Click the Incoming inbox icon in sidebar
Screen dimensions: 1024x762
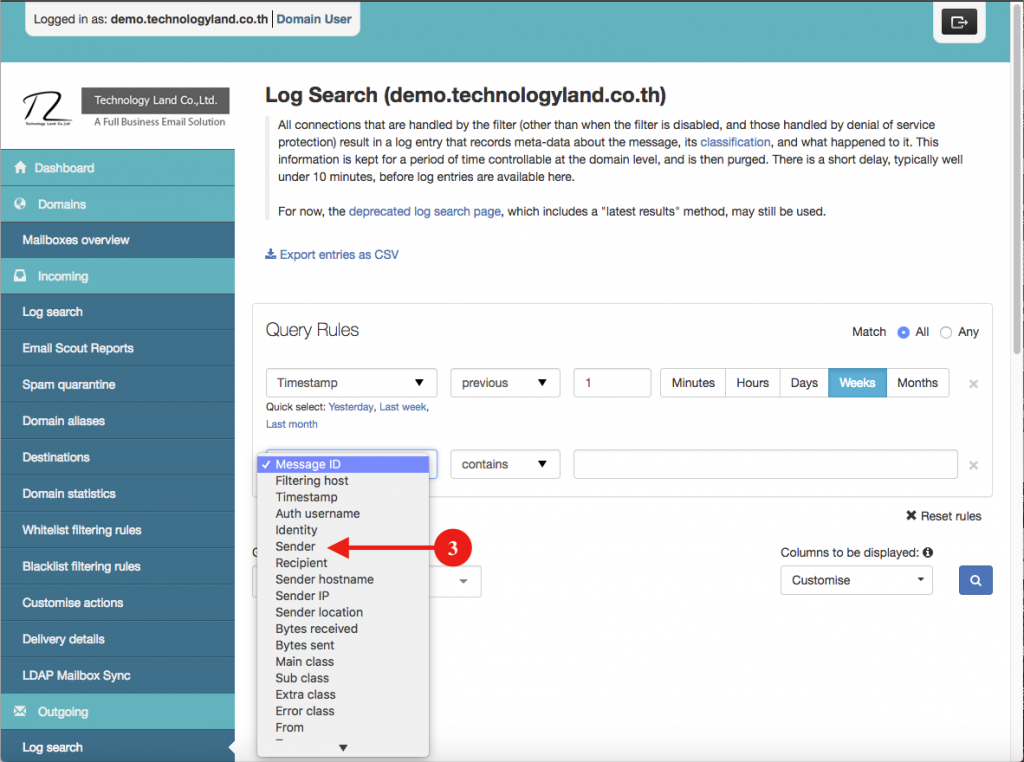22,275
